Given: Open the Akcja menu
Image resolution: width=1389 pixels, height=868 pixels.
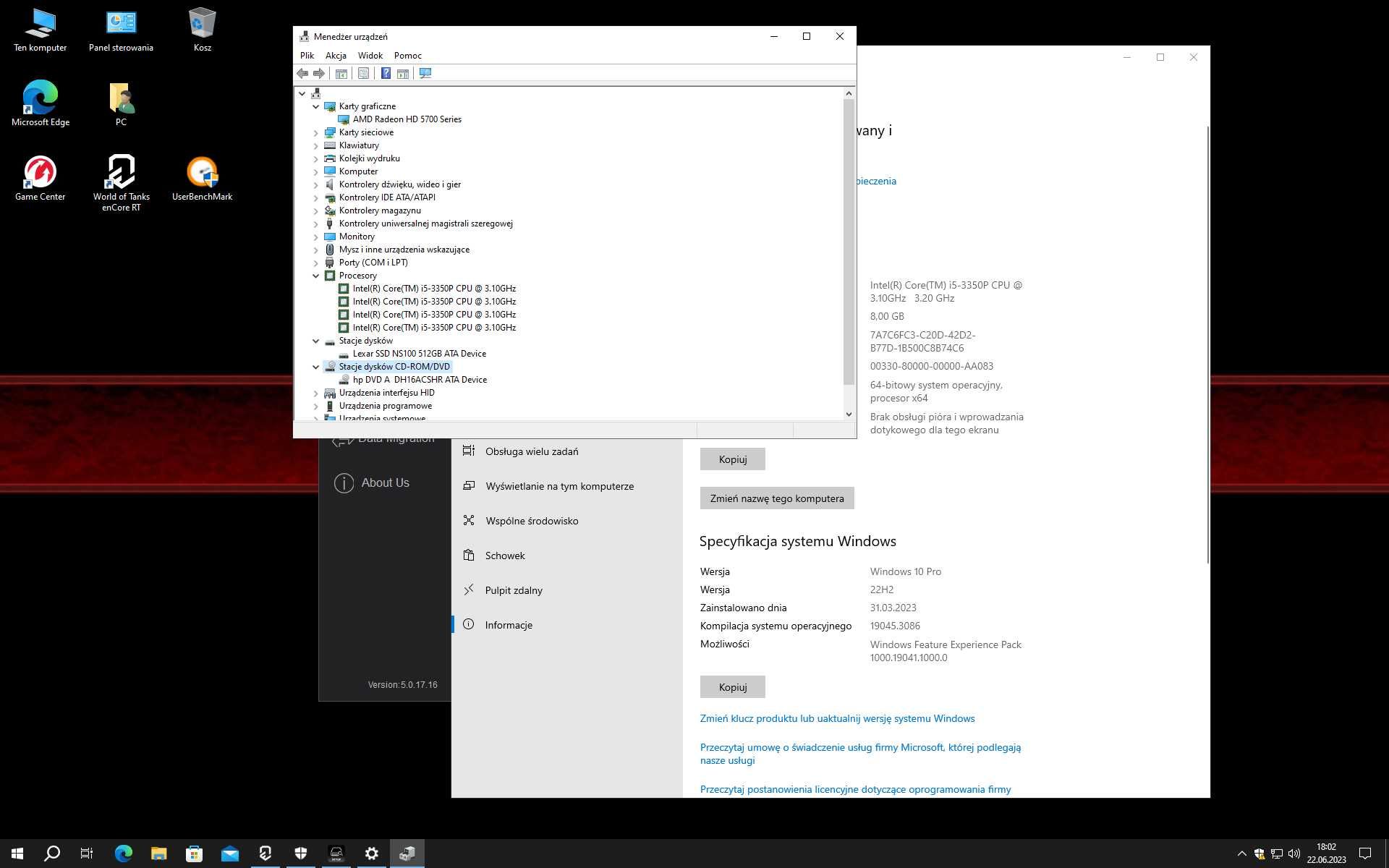Looking at the screenshot, I should 336,55.
